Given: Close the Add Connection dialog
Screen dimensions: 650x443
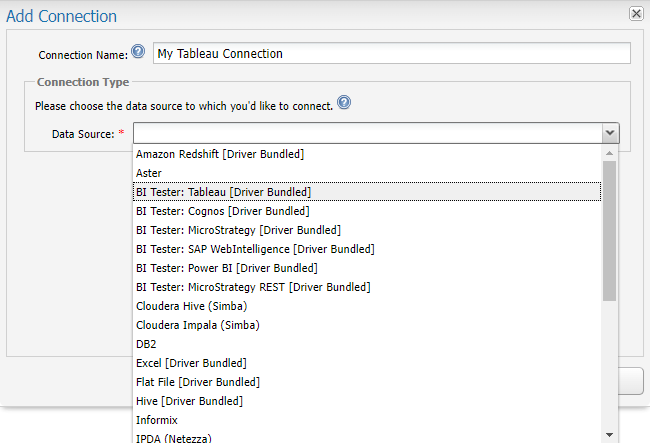Looking at the screenshot, I should coord(636,14).
